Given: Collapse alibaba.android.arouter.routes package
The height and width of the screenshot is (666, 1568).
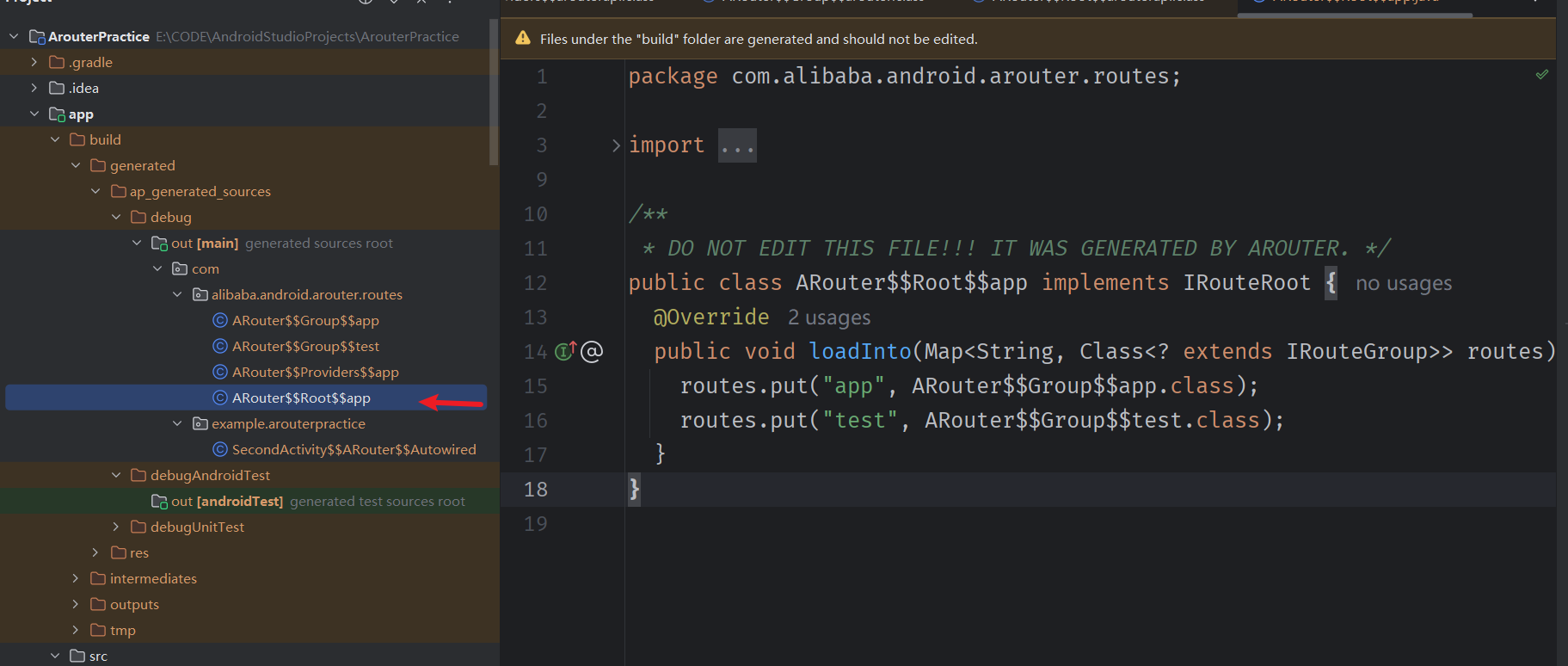Looking at the screenshot, I should [177, 294].
